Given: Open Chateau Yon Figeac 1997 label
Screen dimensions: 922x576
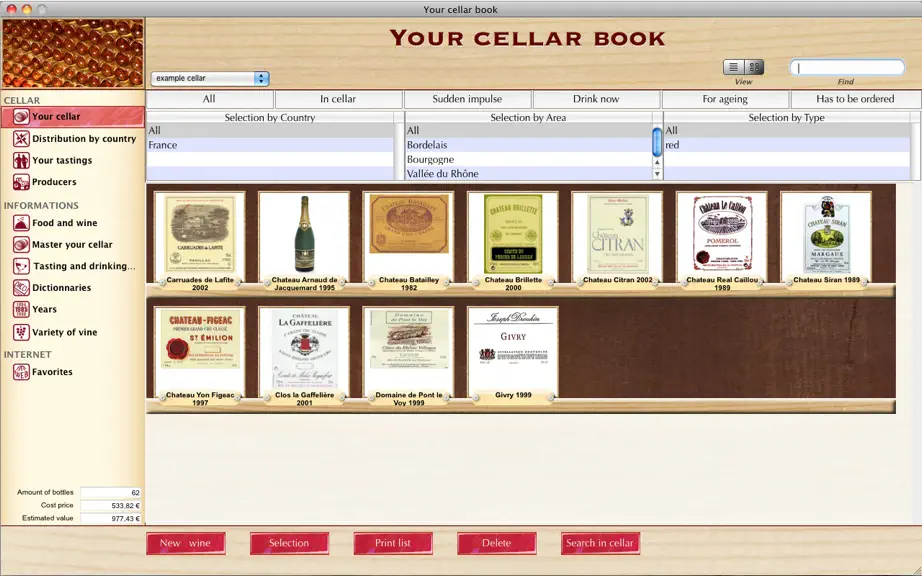Looking at the screenshot, I should [200, 353].
